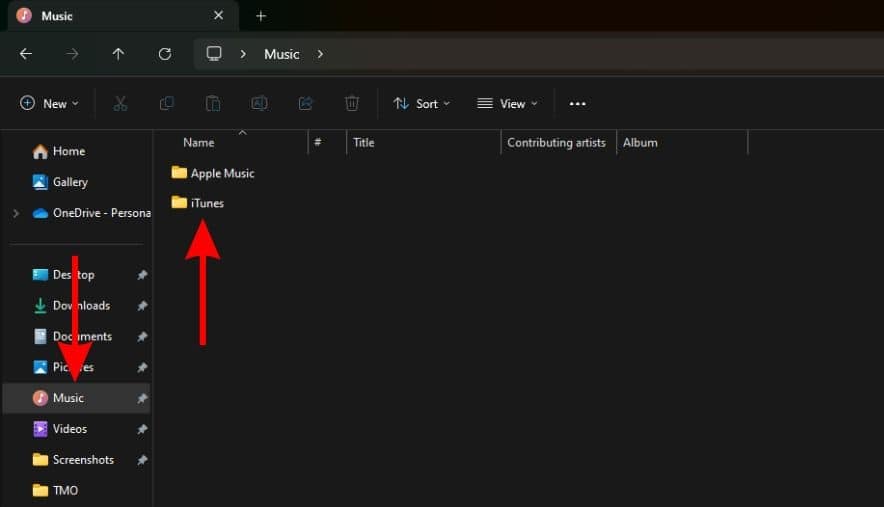Click the Cut scissors icon in toolbar
Viewport: 884px width, 507px height.
click(x=120, y=103)
